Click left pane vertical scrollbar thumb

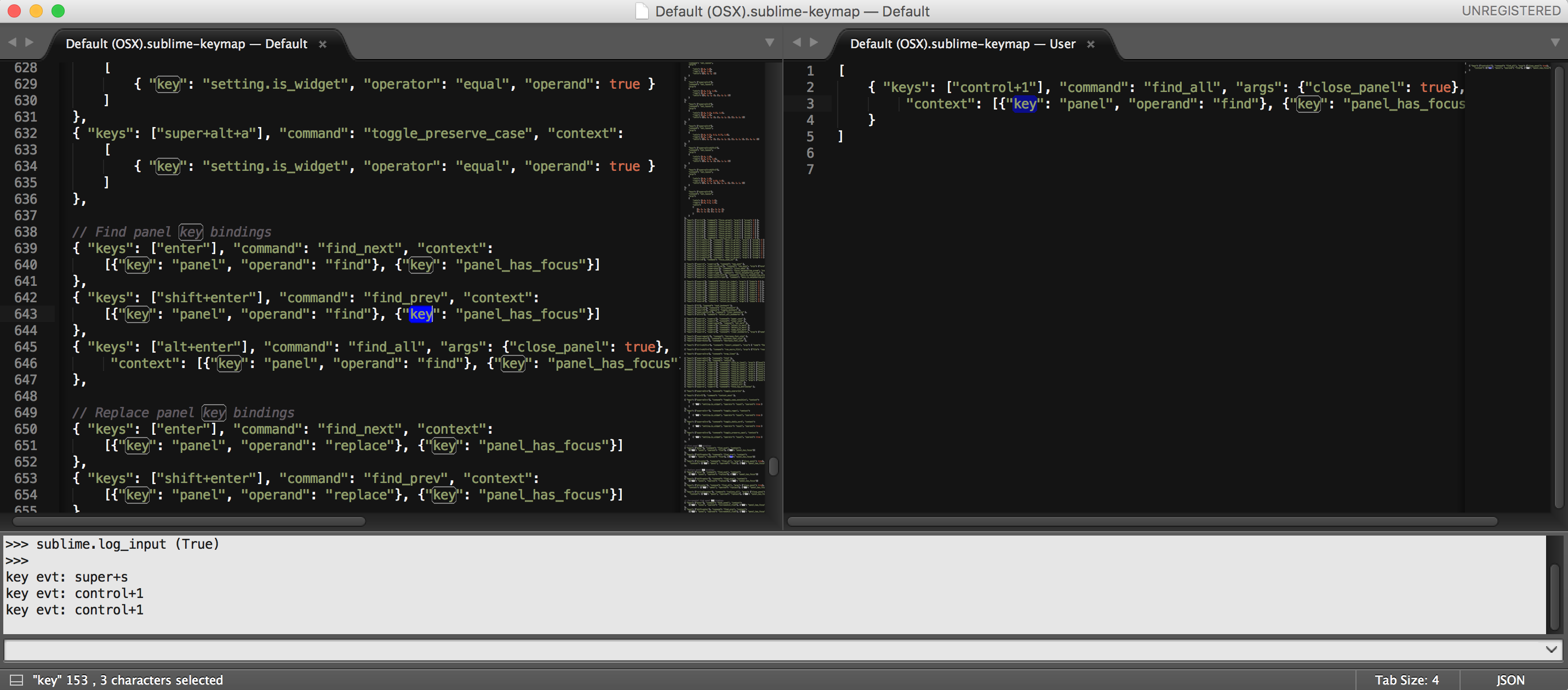773,466
